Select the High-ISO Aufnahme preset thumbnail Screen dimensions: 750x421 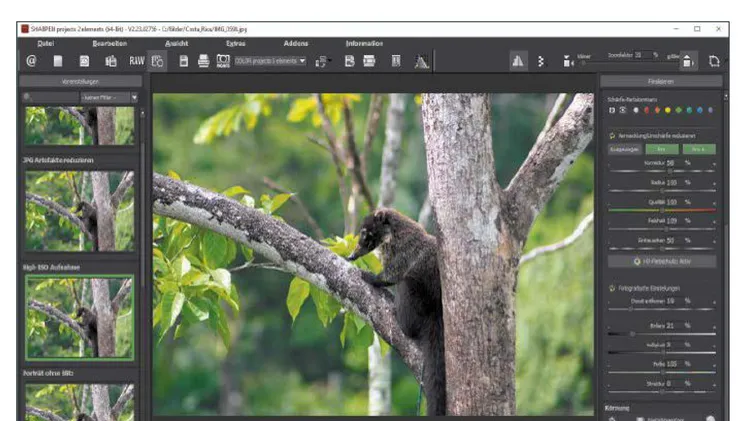coord(79,317)
